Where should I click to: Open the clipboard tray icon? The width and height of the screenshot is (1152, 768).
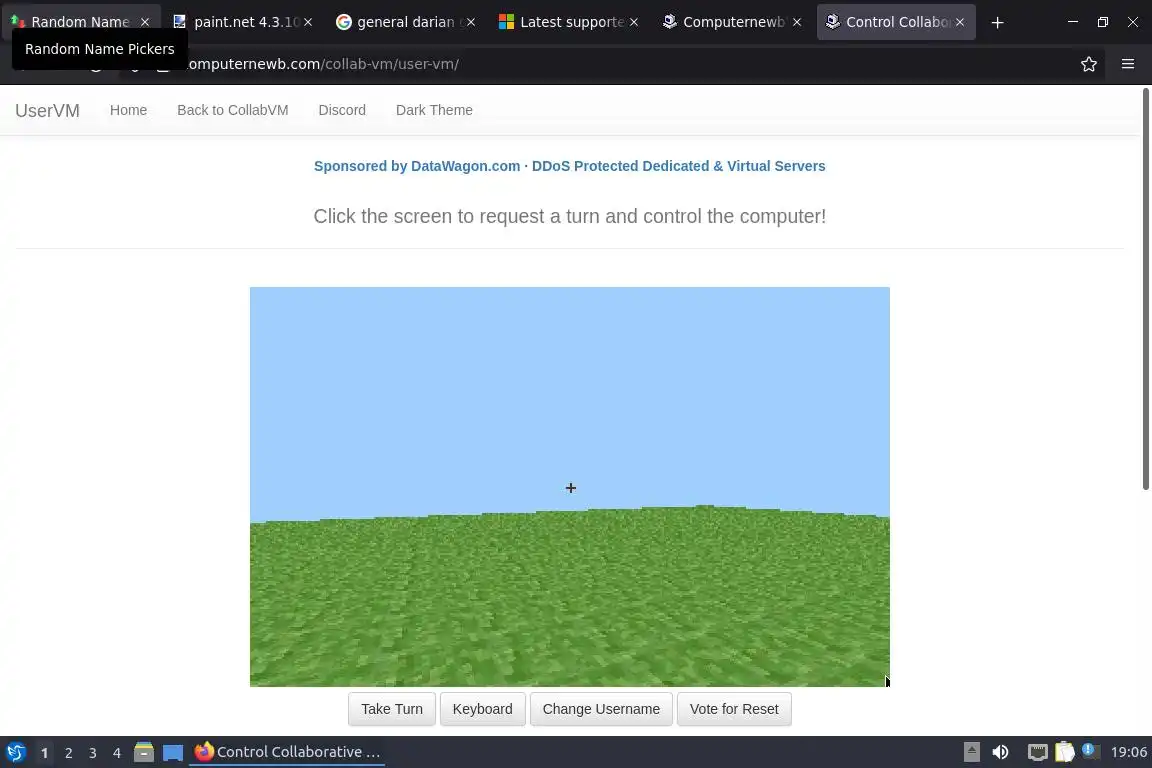click(x=1065, y=752)
